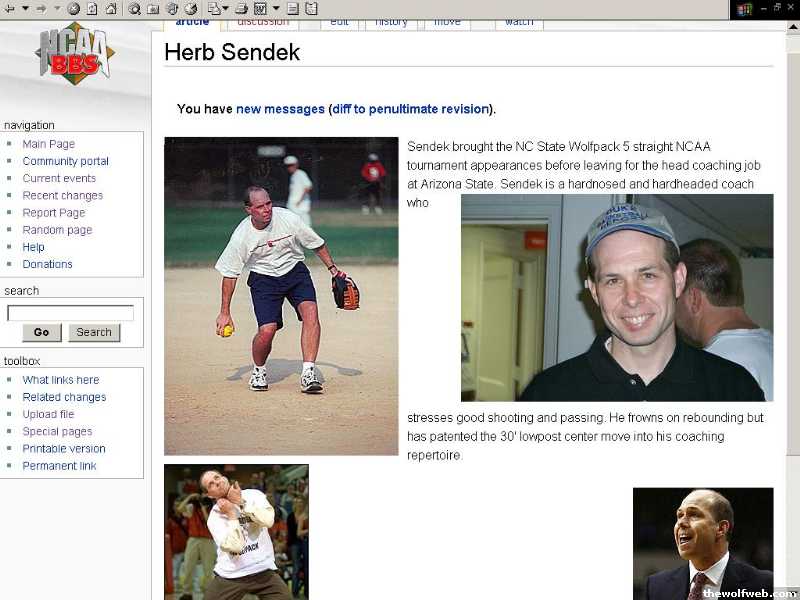Click the Search magnifier toolbar icon
This screenshot has width=800, height=600.
point(134,9)
